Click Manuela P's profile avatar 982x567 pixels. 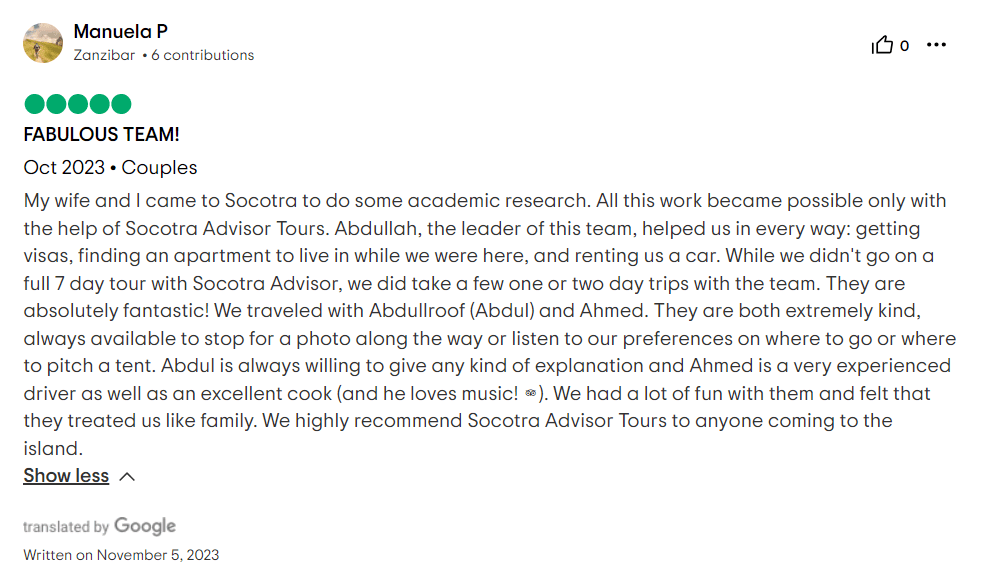[x=43, y=43]
